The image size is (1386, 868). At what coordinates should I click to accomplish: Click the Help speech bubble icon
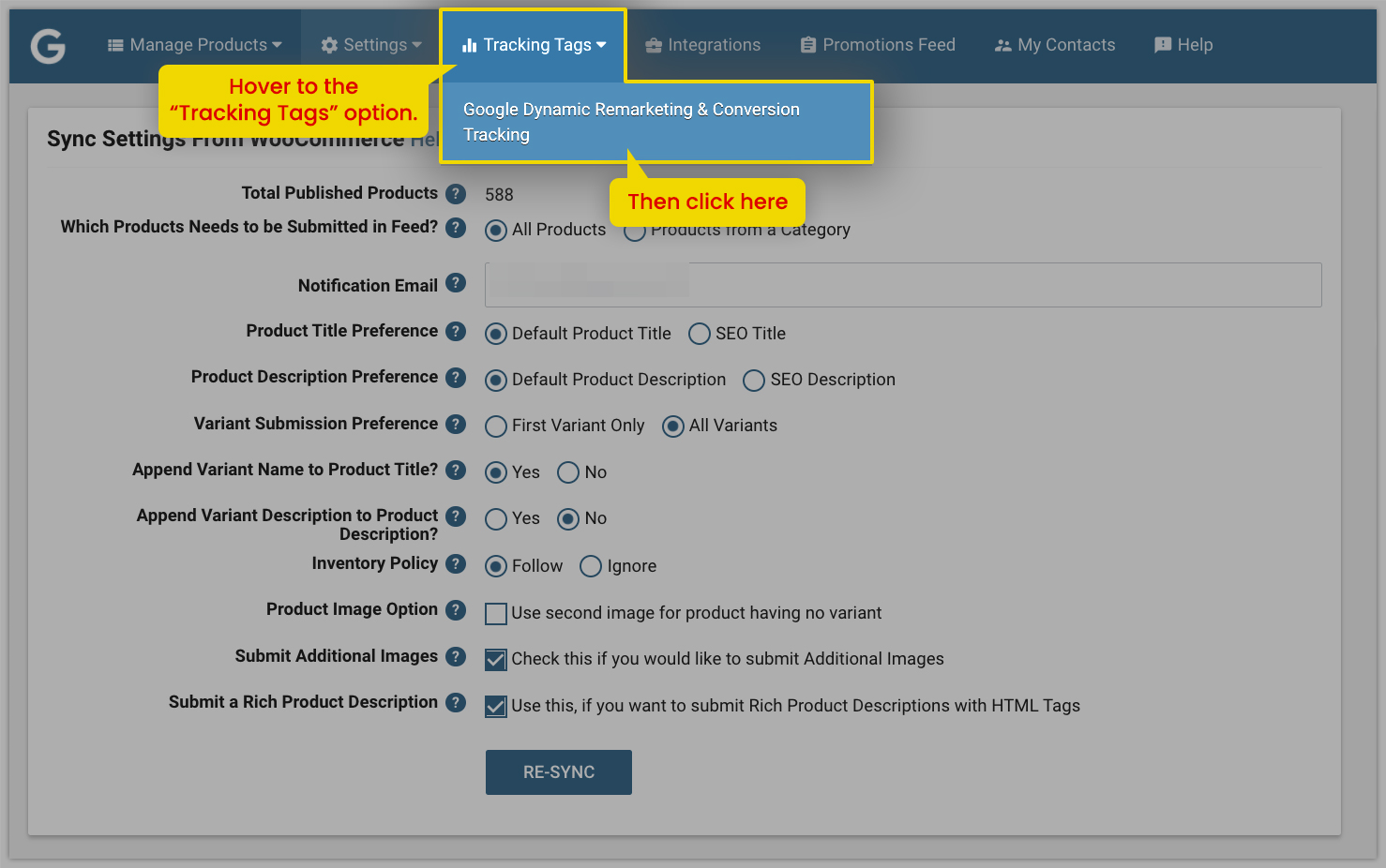click(x=1163, y=45)
